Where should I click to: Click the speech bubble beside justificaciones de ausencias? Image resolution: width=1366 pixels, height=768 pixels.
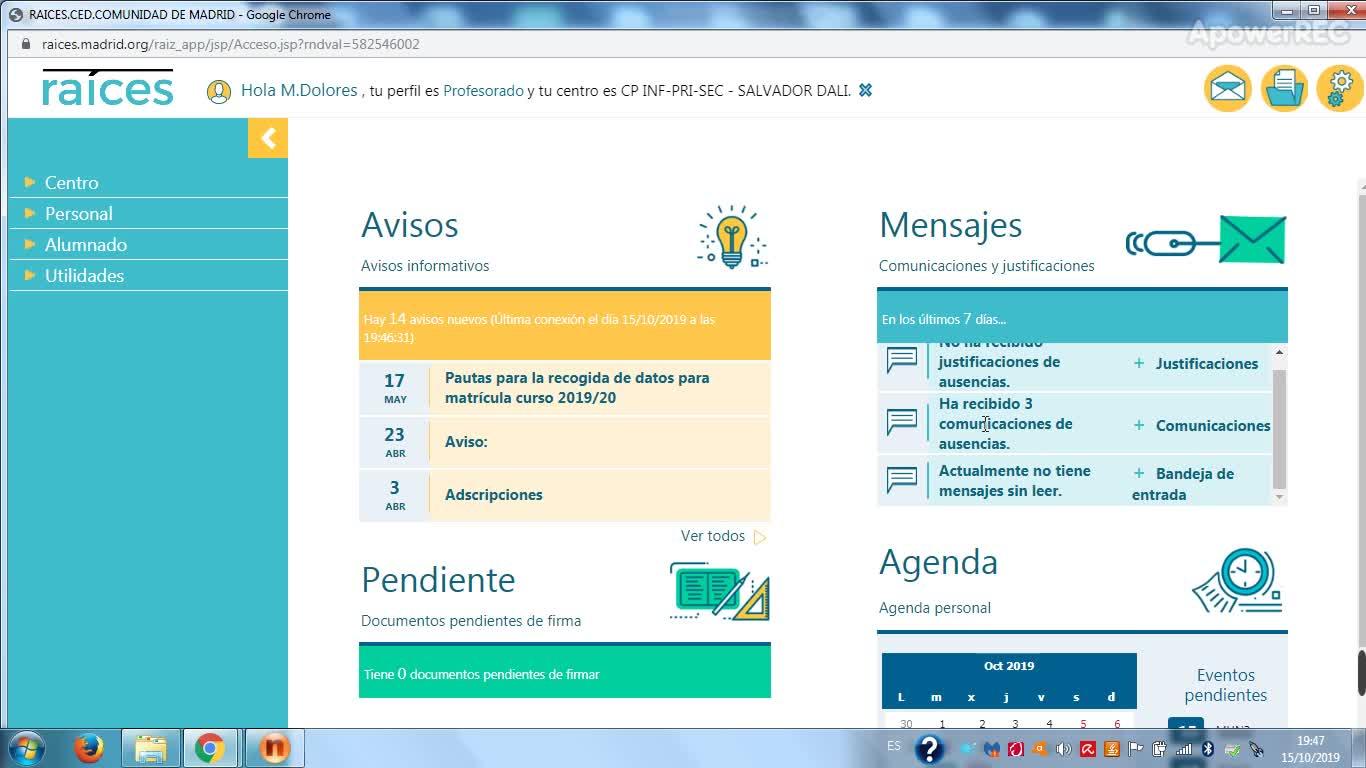[x=902, y=360]
